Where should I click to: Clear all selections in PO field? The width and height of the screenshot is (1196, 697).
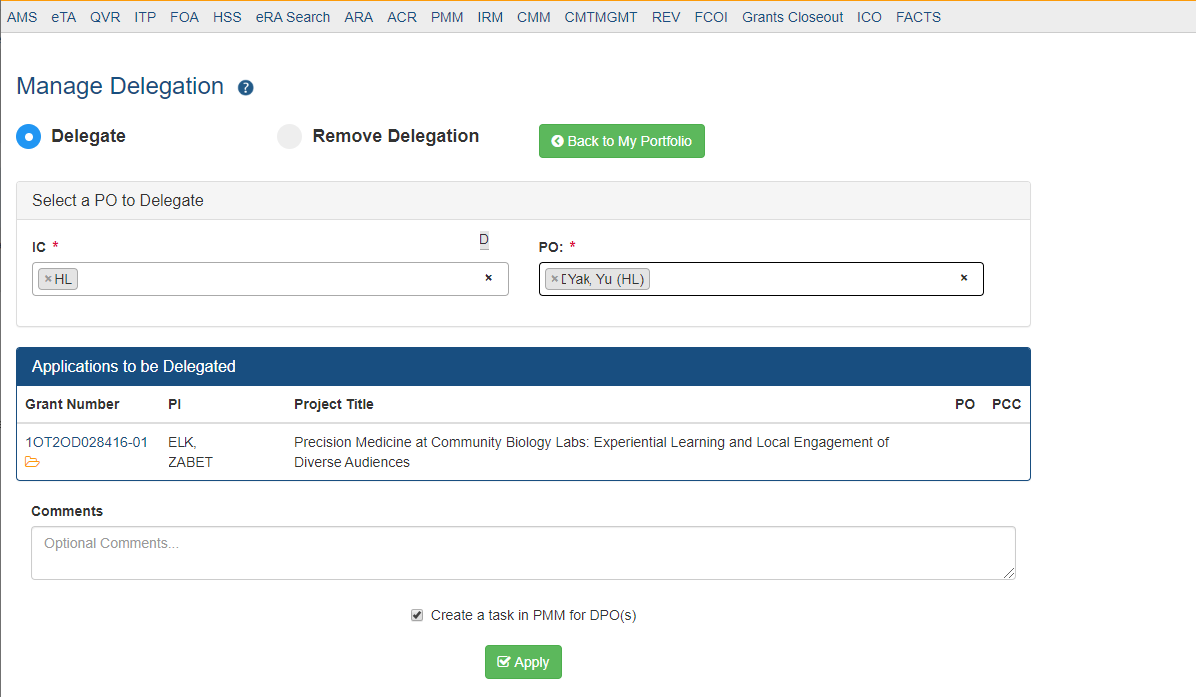coord(964,278)
